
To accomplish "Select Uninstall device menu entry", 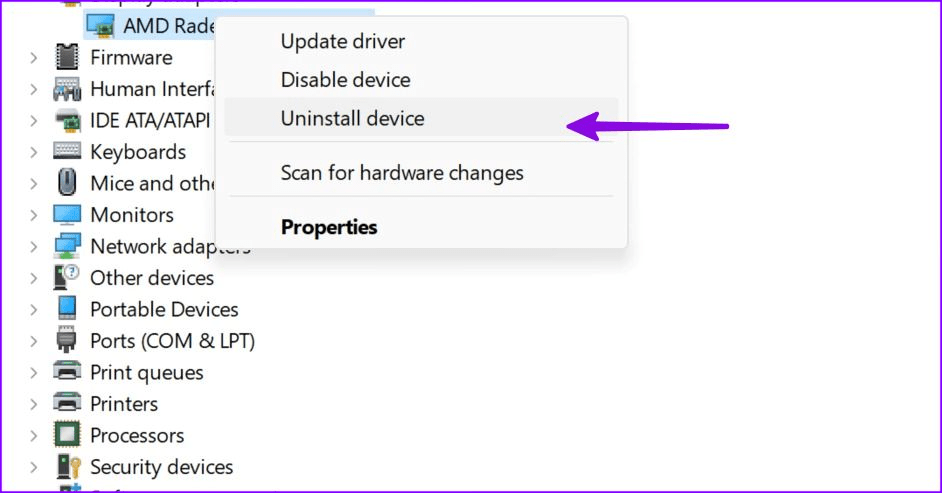I will click(352, 118).
